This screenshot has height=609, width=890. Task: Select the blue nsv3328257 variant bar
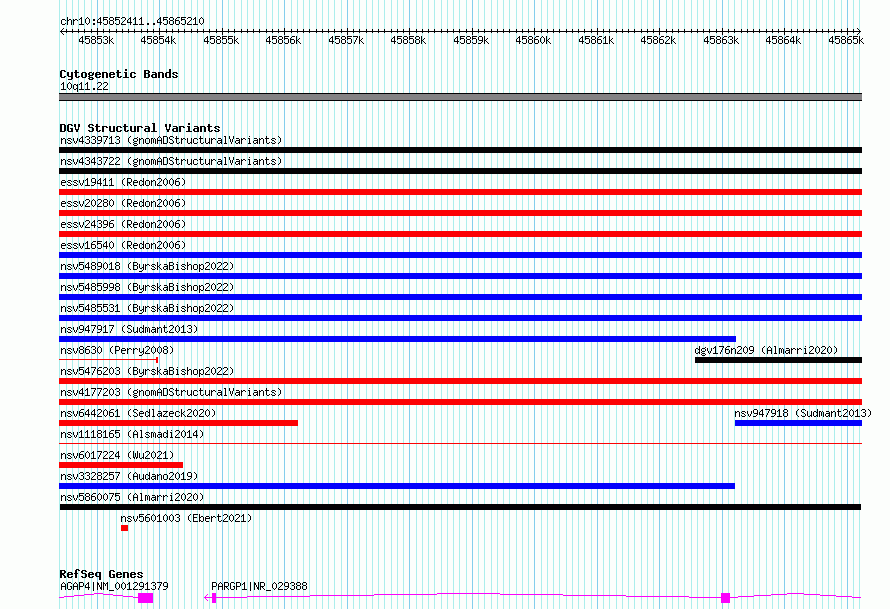pyautogui.click(x=397, y=486)
